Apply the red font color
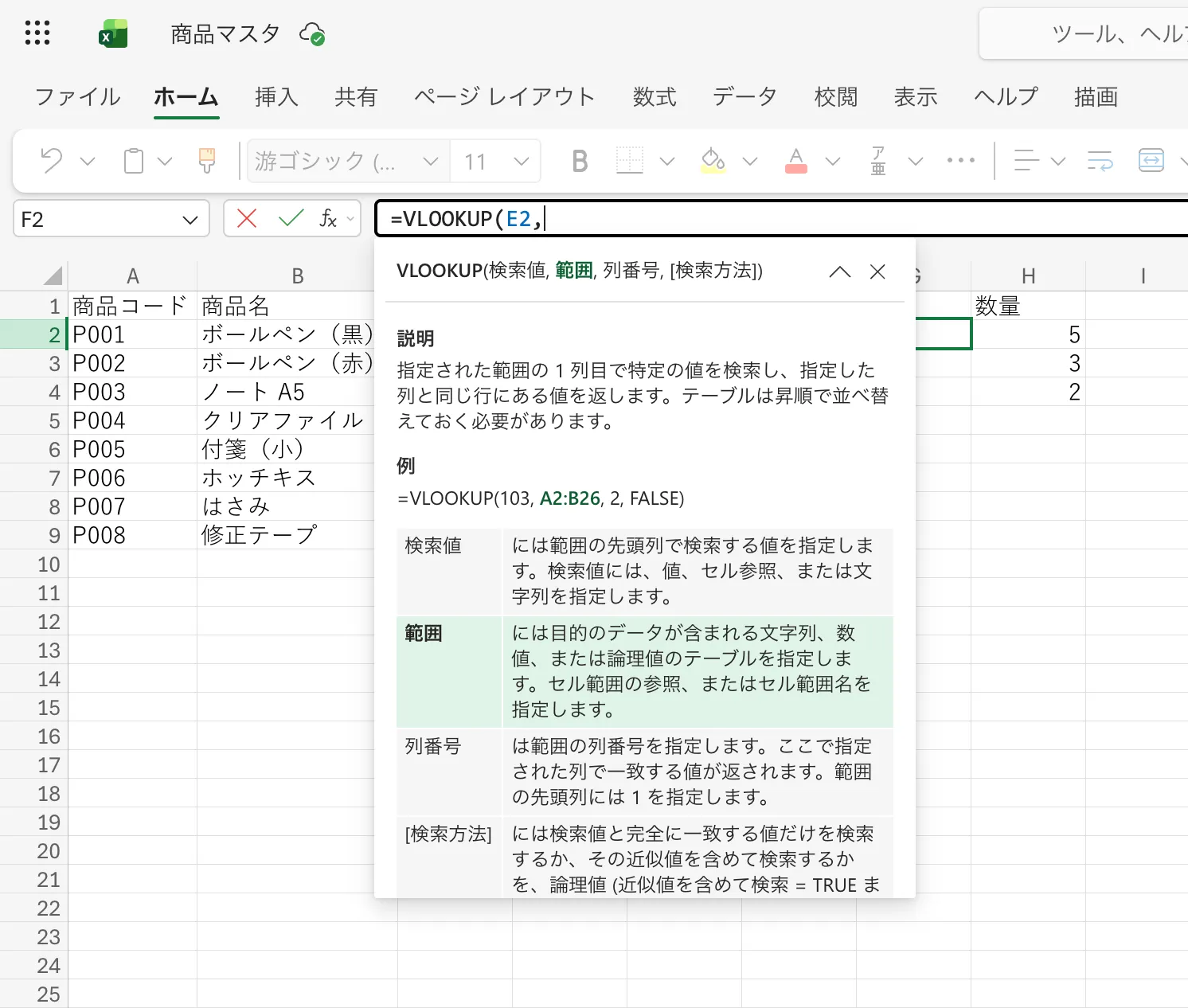The width and height of the screenshot is (1188, 1008). [795, 161]
